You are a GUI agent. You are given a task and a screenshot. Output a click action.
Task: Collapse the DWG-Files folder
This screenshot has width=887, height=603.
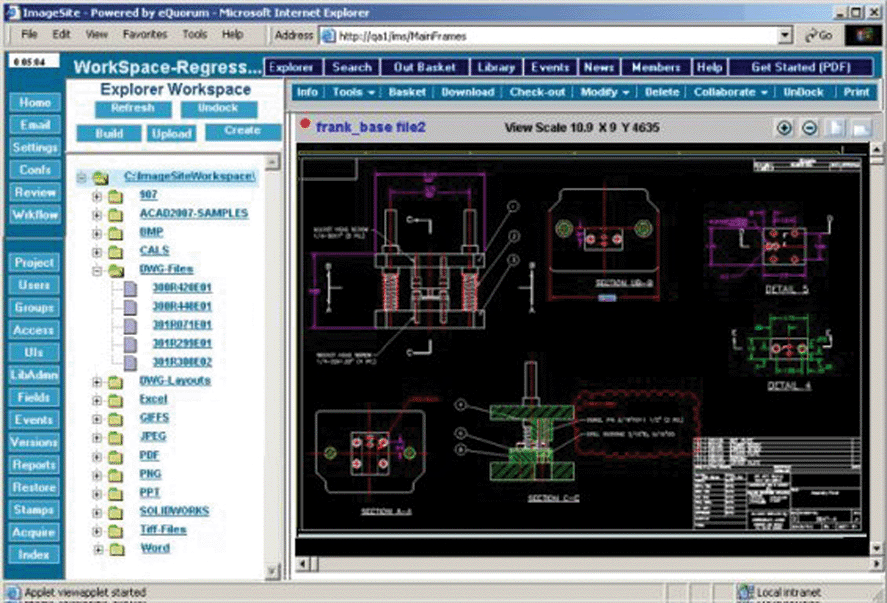[98, 270]
